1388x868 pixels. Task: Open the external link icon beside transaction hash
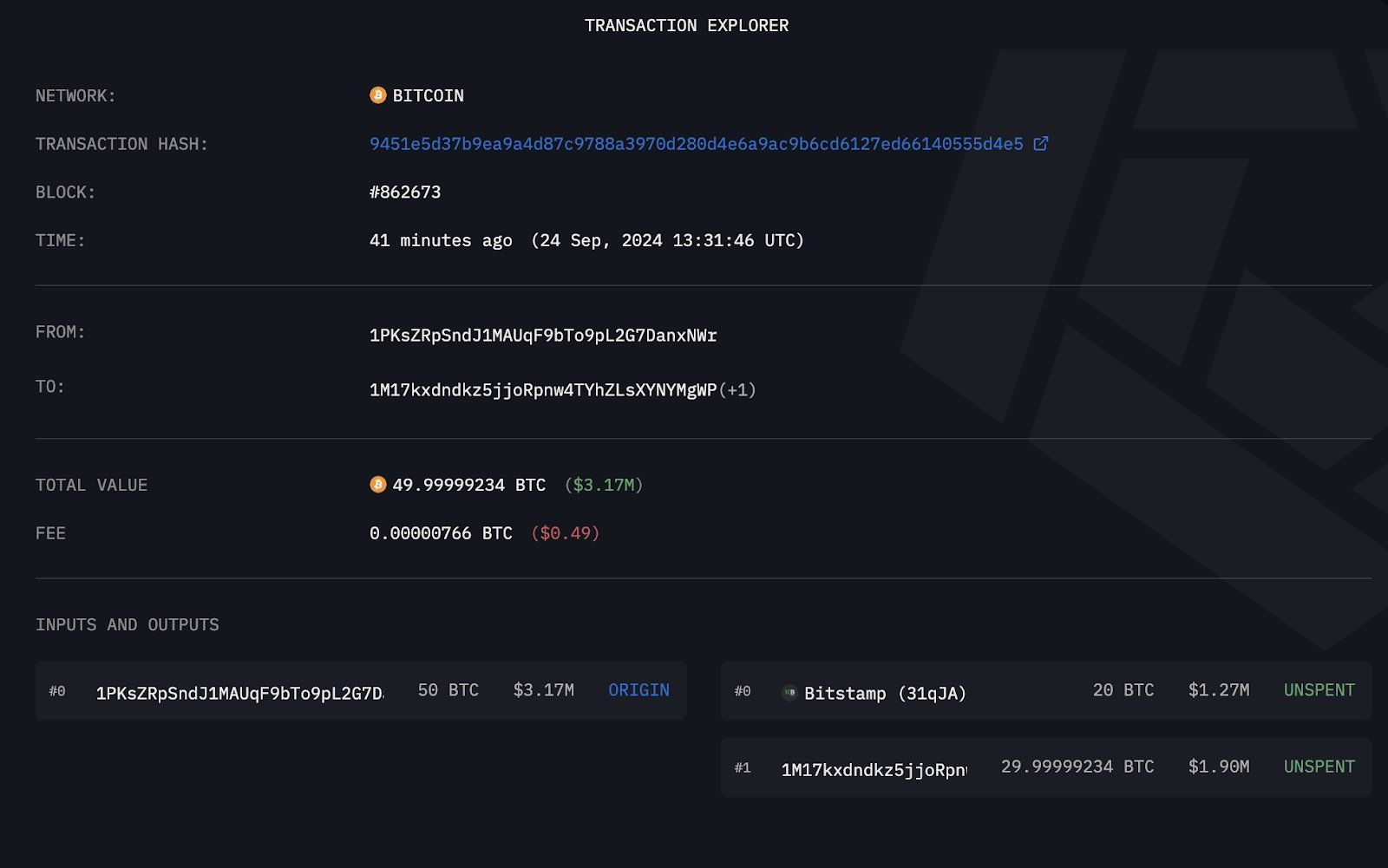pos(1040,143)
